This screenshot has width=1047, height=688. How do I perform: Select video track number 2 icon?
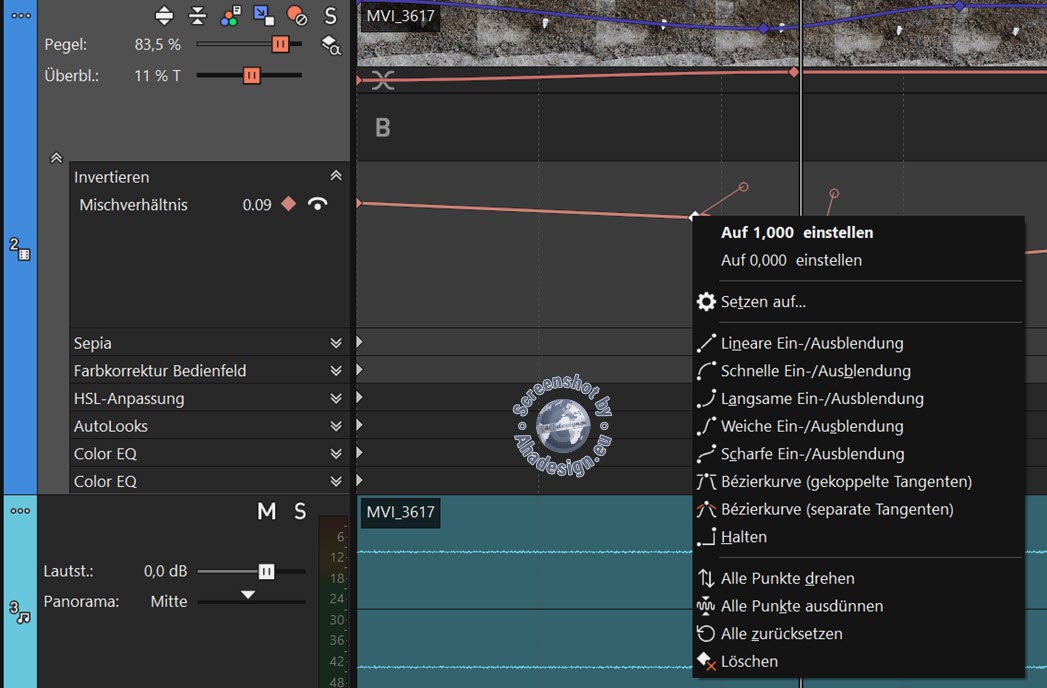pyautogui.click(x=19, y=249)
